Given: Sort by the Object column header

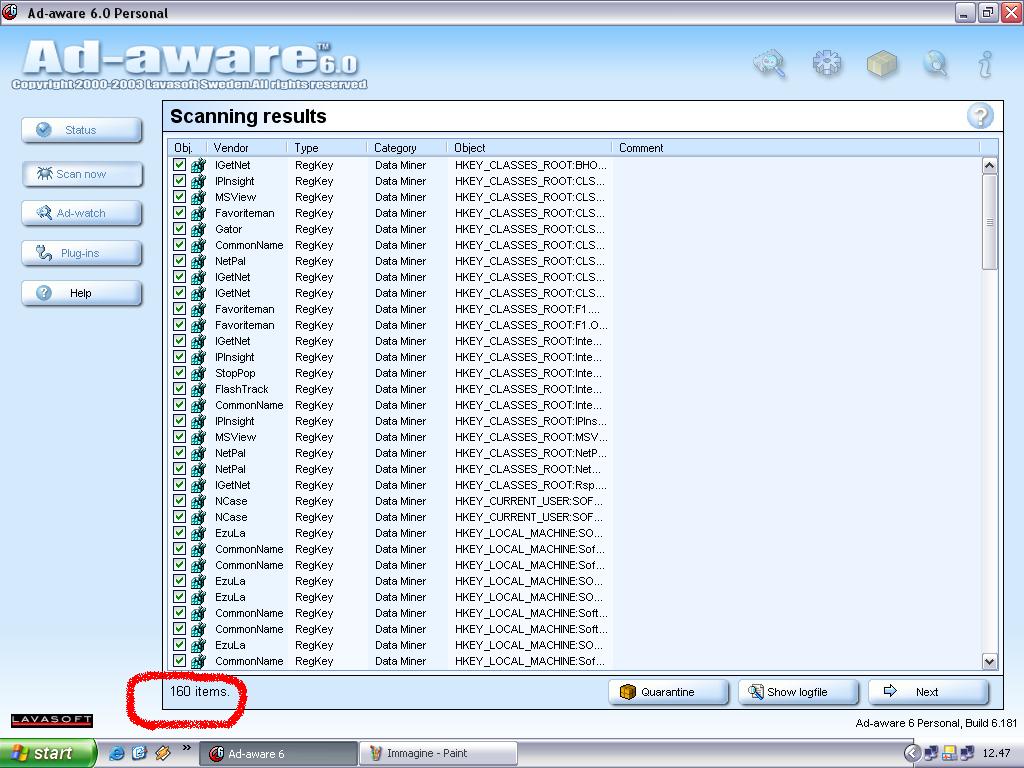Looking at the screenshot, I should click(530, 148).
